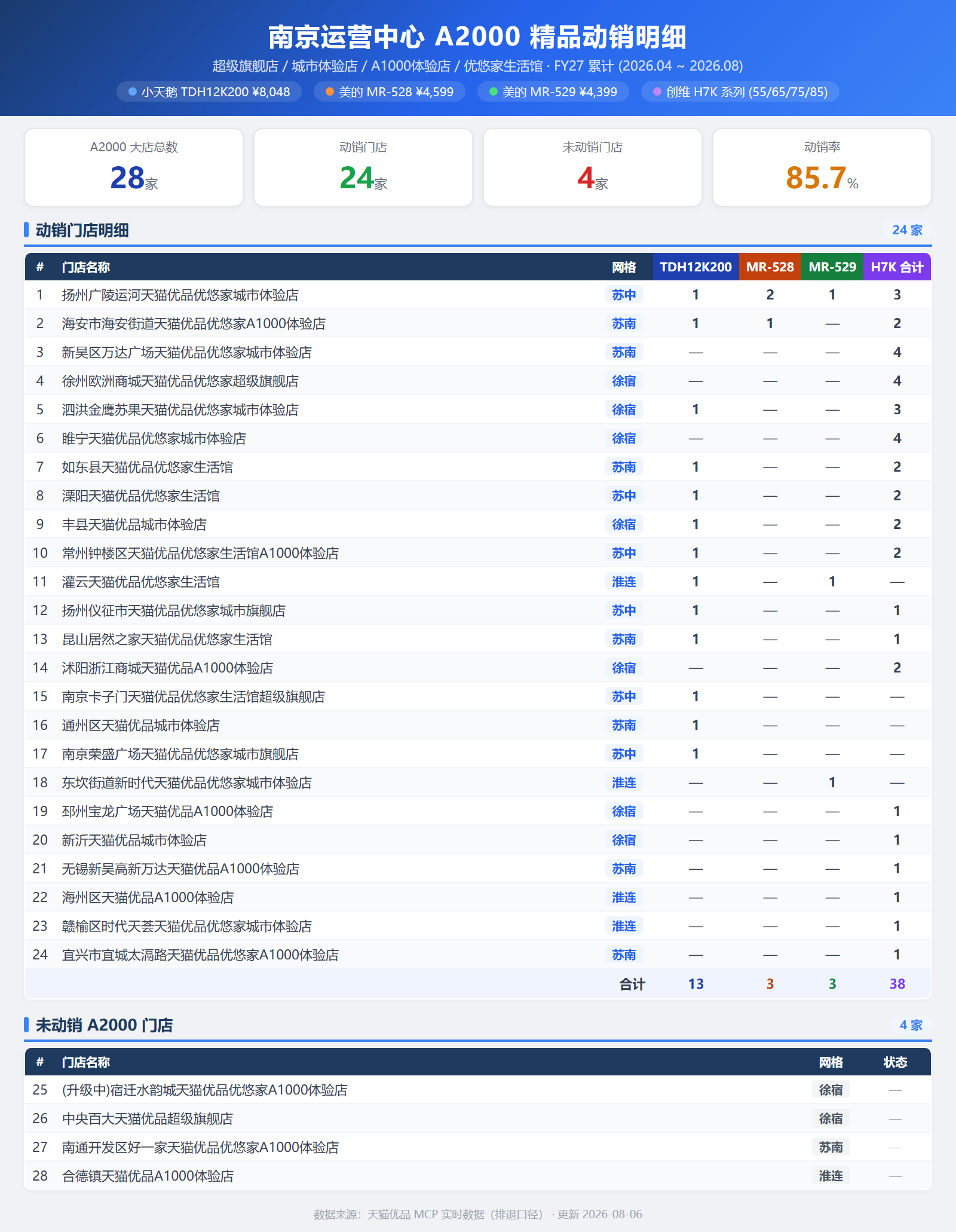
Task: Click the MR-528 column header
Action: pos(770,267)
